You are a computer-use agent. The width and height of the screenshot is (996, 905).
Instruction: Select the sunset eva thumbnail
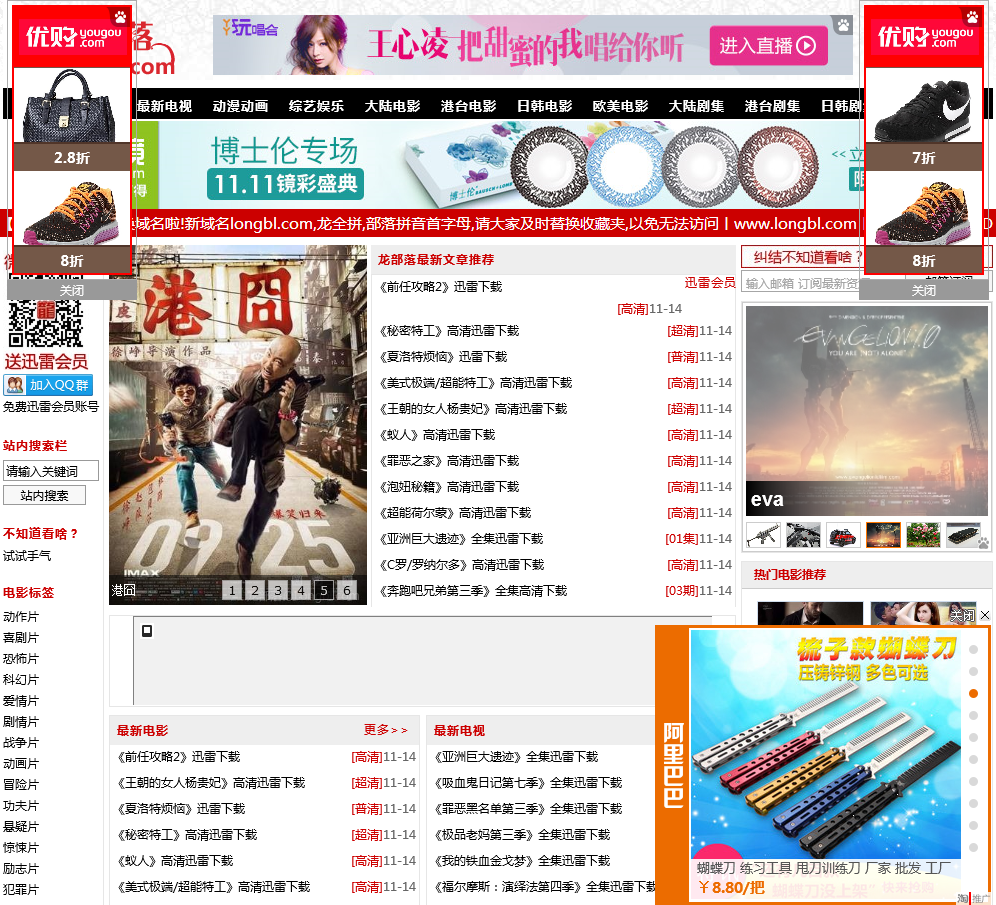tap(883, 535)
